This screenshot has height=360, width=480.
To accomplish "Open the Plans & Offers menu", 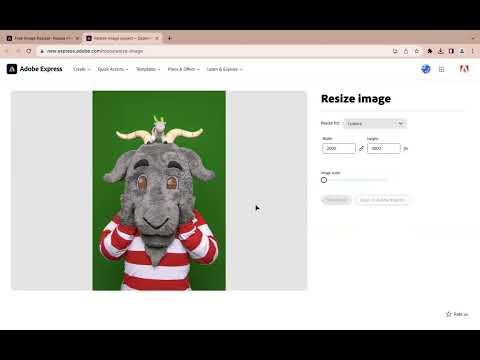I will (184, 69).
